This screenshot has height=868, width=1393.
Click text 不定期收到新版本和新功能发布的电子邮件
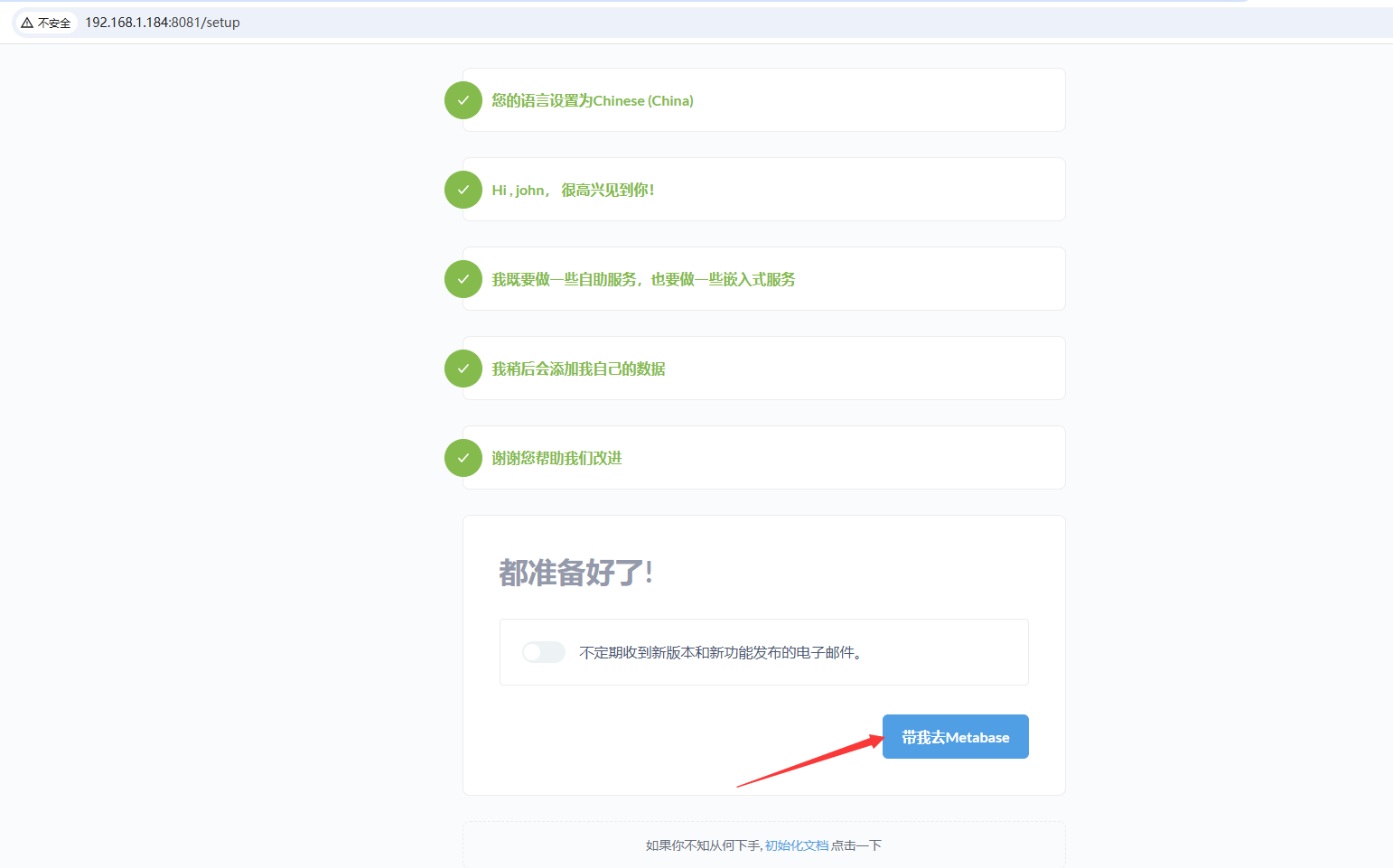pos(720,652)
